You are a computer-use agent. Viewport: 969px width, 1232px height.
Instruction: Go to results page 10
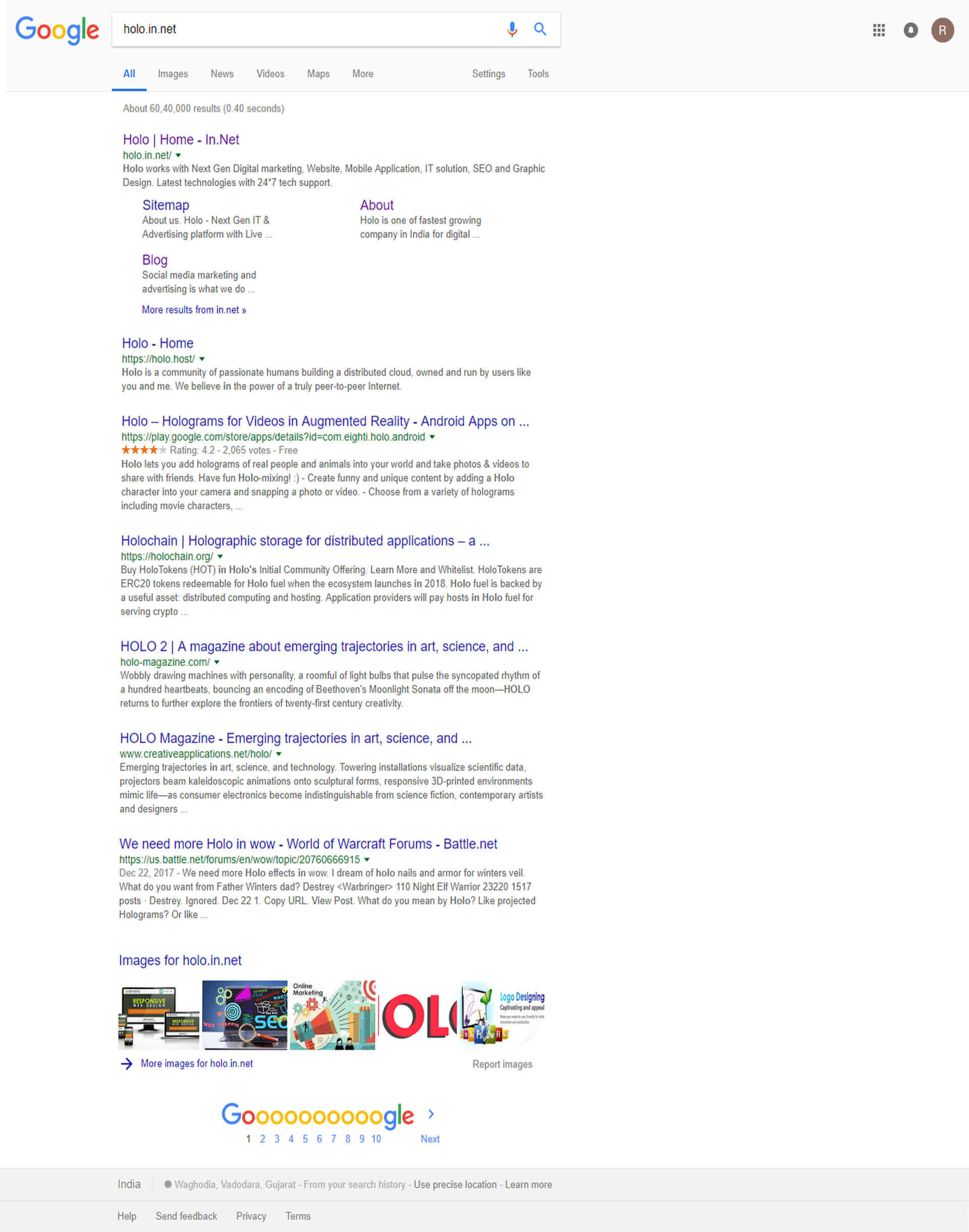click(376, 1139)
